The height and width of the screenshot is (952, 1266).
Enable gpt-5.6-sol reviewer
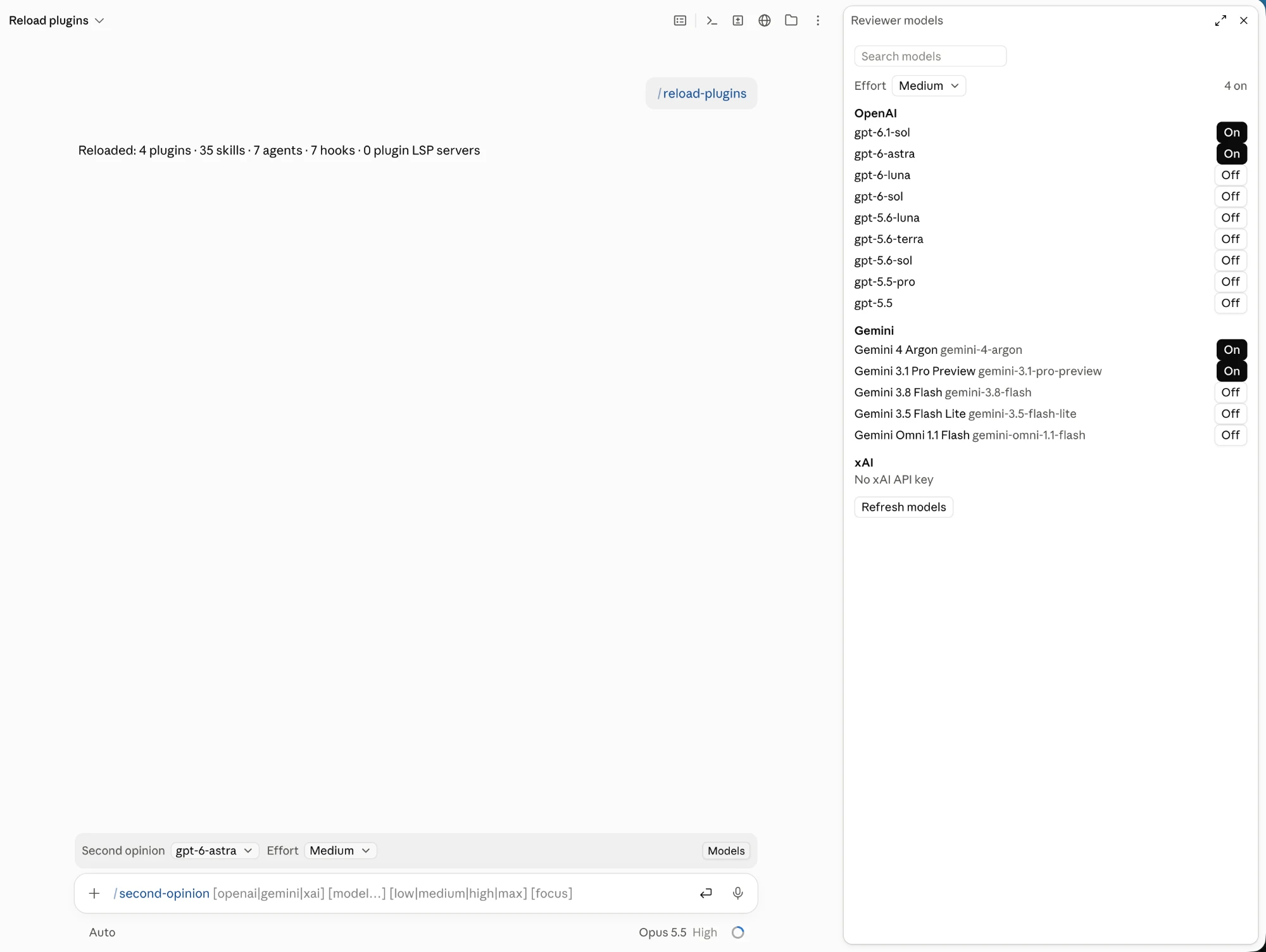click(1231, 260)
